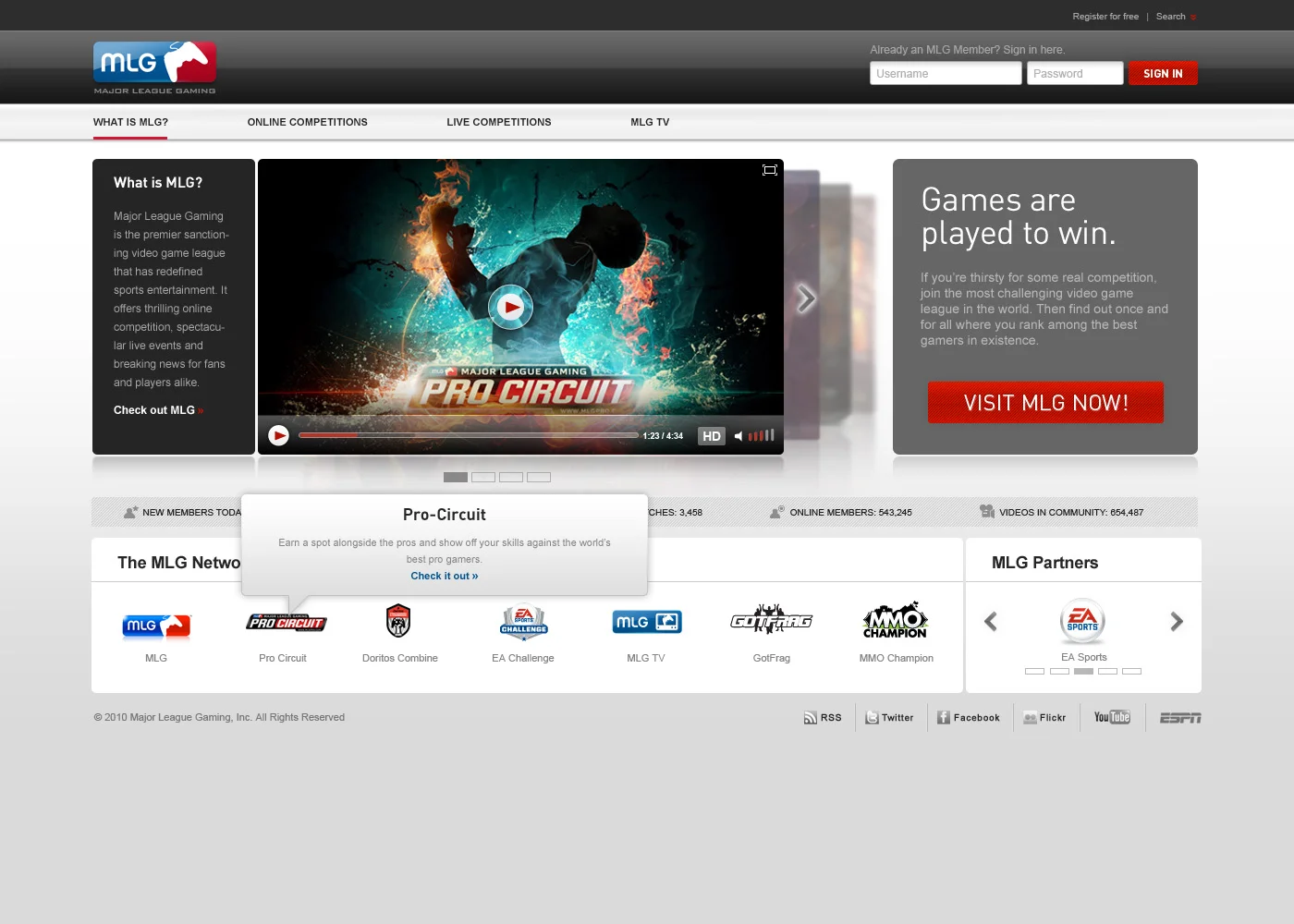1294x924 pixels.
Task: Click the EA Sports partner logo
Action: point(1082,621)
